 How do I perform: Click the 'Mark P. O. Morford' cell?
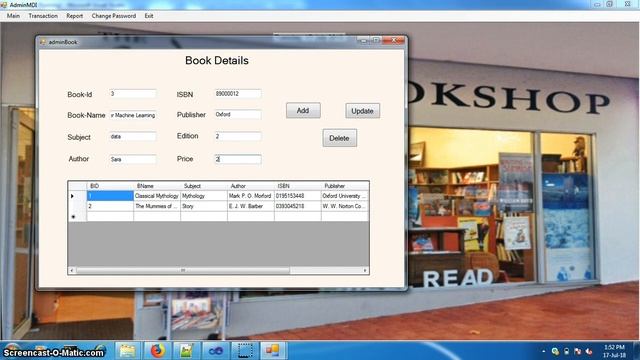point(251,196)
